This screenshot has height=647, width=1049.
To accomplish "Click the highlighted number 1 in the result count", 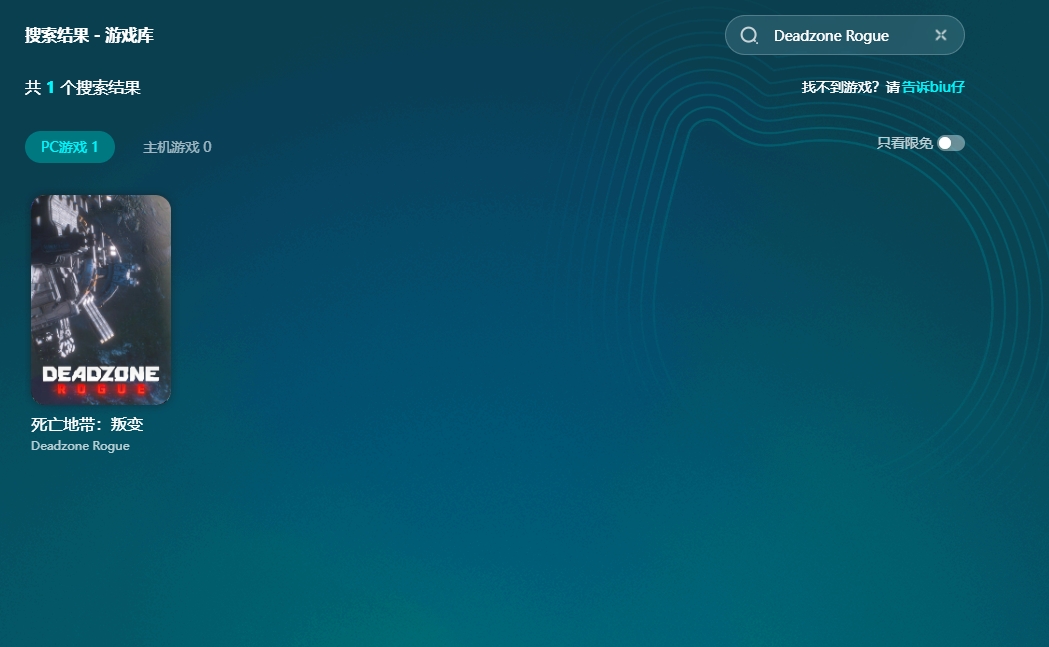I will (50, 88).
